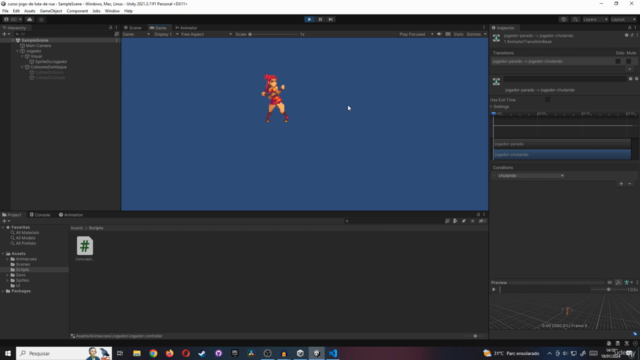
Task: Switch to the Console tab
Action: (x=40, y=215)
